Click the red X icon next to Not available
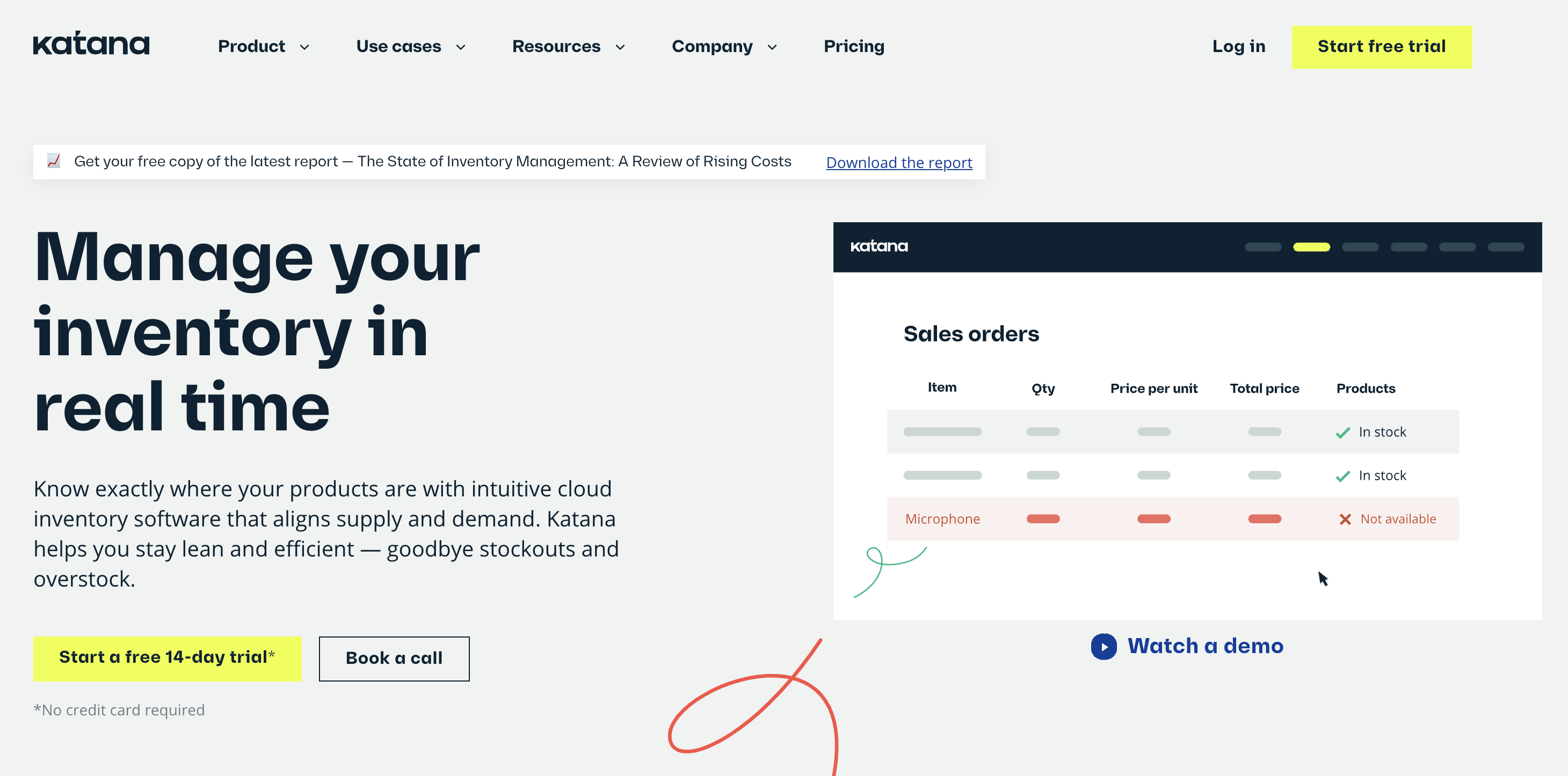This screenshot has height=776, width=1568. 1345,519
